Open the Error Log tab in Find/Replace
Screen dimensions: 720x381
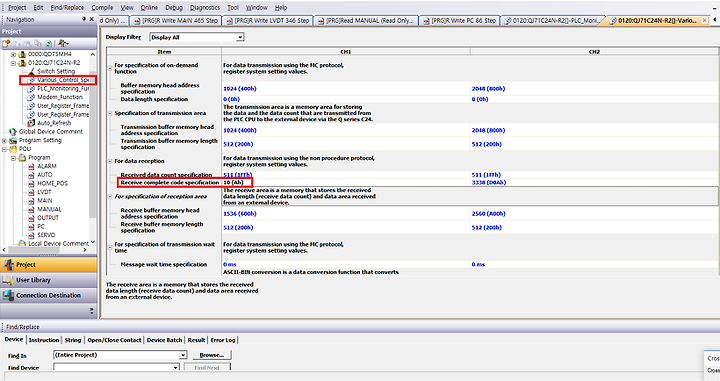(x=223, y=340)
